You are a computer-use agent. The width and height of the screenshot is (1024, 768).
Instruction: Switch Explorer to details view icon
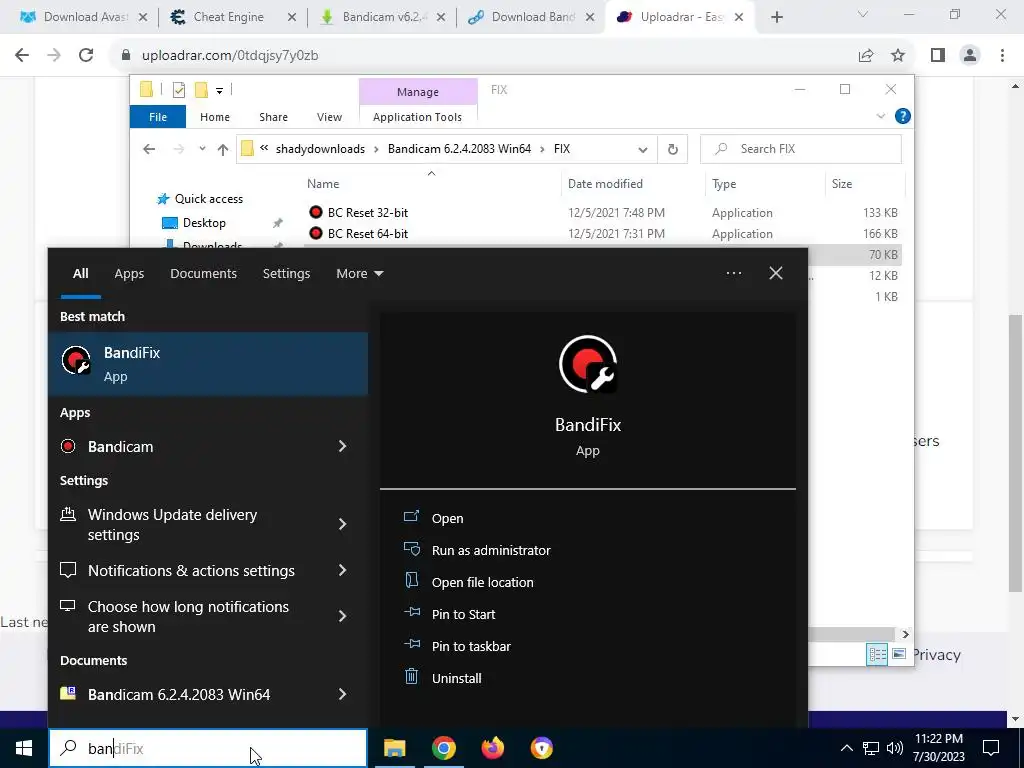(877, 654)
